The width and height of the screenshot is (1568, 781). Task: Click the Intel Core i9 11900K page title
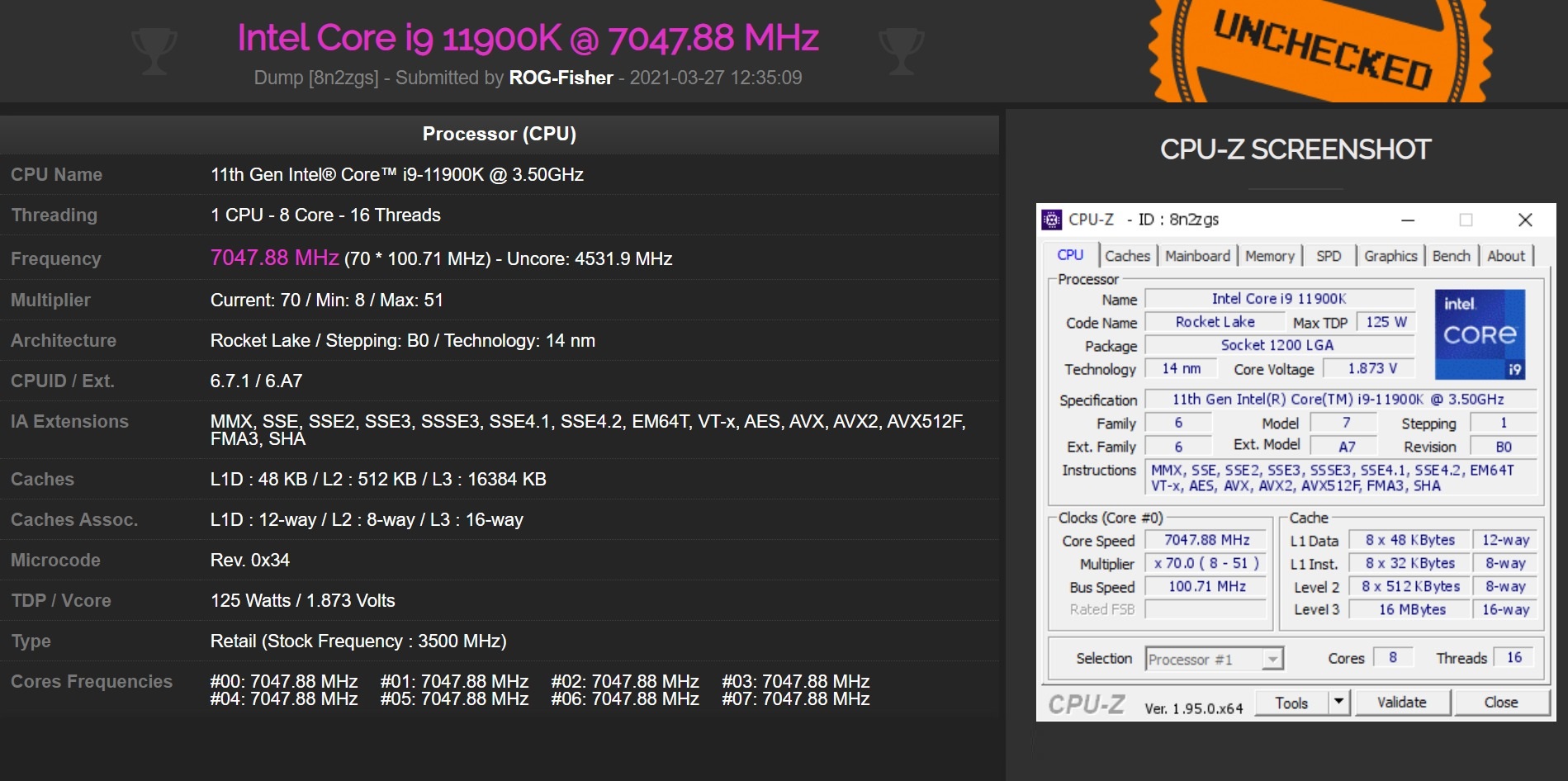[x=528, y=38]
